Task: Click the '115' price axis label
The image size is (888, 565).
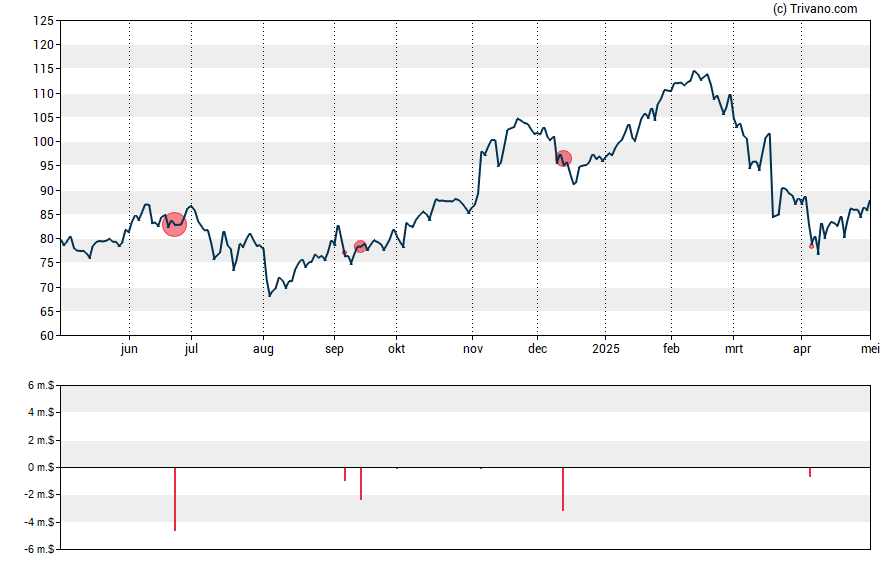Action: (44, 69)
